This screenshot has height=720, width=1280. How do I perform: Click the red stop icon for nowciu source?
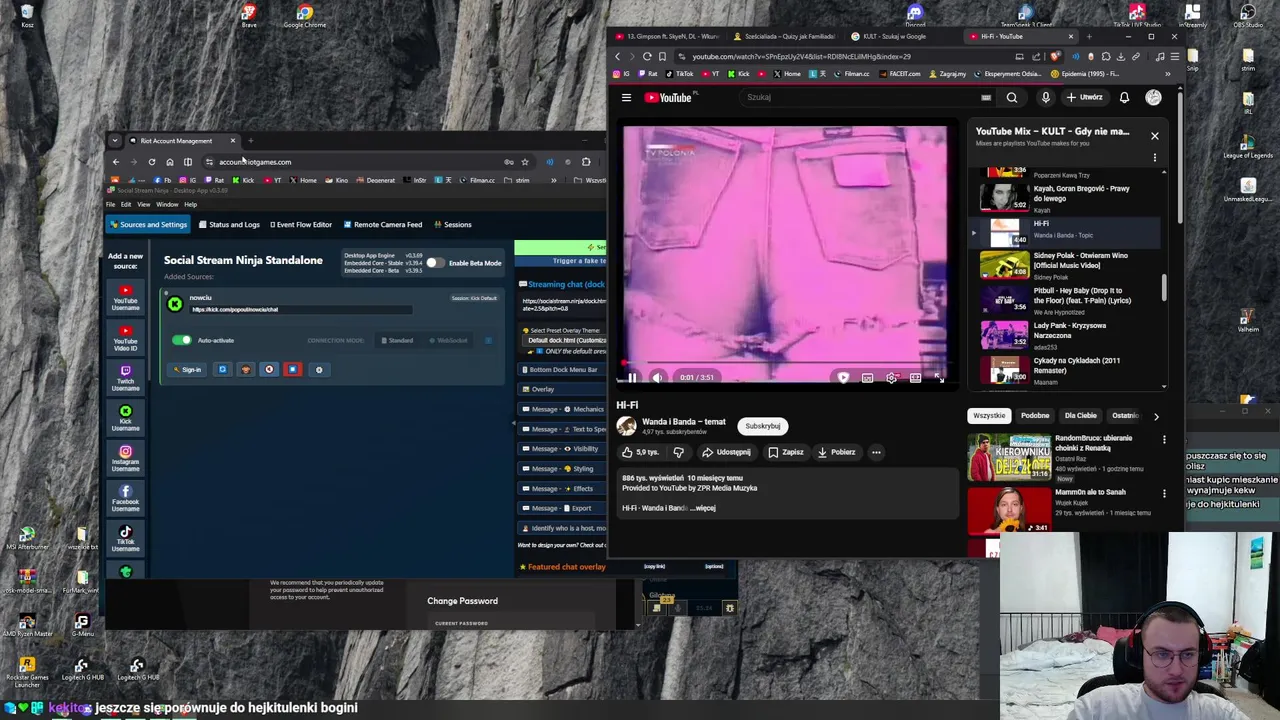(293, 370)
